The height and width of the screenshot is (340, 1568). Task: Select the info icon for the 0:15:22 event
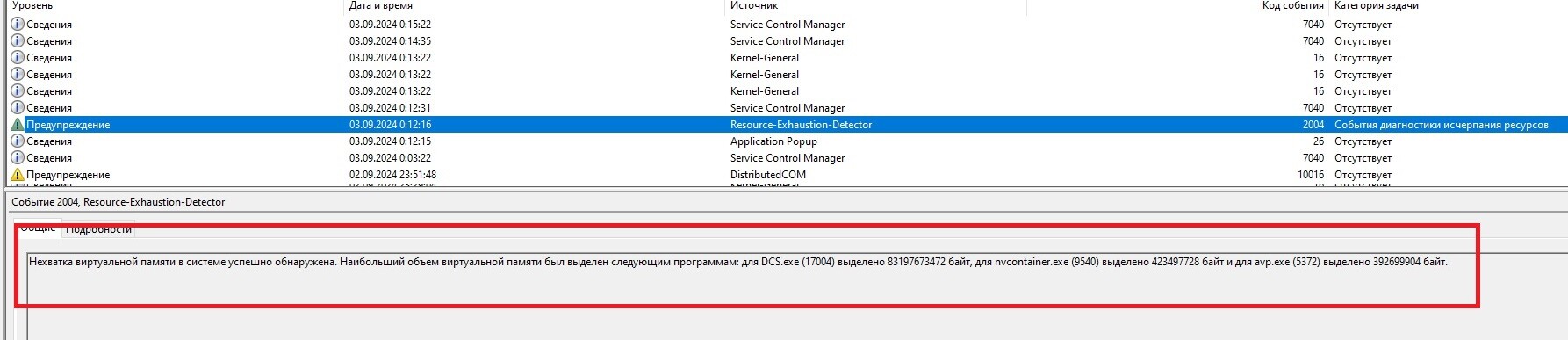(18, 25)
